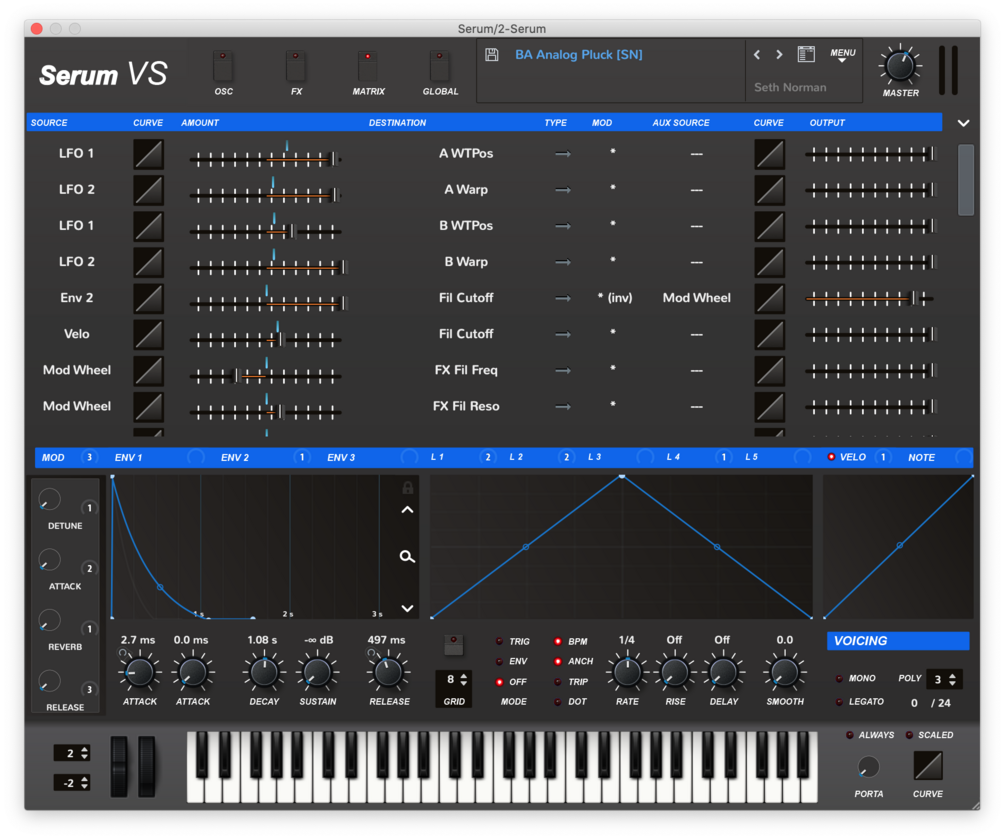Click the type arrow for A WTPos row
Screen dimensions: 1005x839
click(x=563, y=154)
